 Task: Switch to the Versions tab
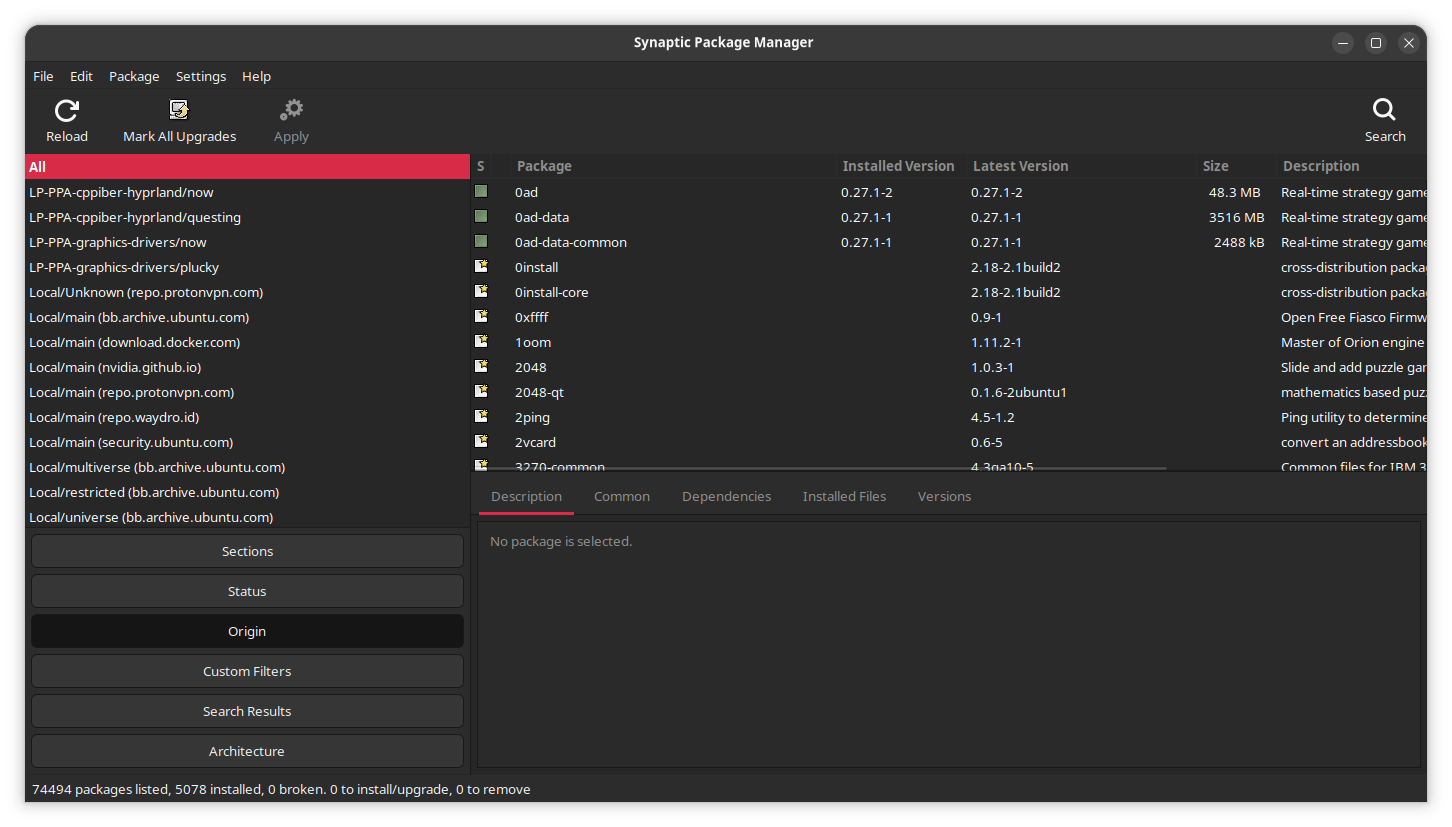point(943,496)
